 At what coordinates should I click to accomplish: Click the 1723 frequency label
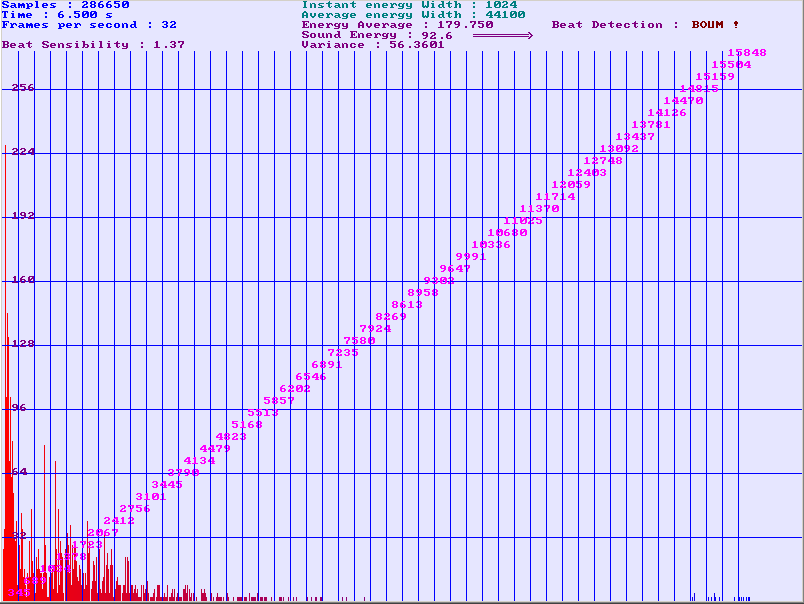point(87,545)
